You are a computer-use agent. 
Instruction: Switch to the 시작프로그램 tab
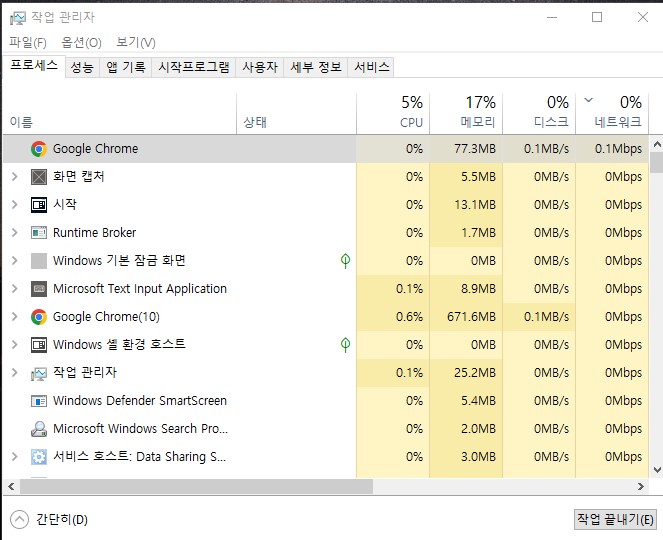(194, 67)
